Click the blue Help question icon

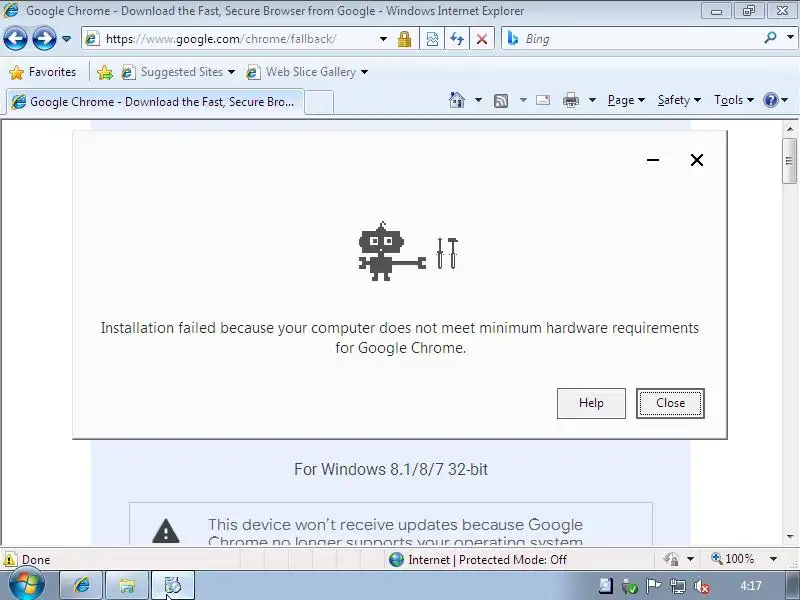click(x=770, y=100)
